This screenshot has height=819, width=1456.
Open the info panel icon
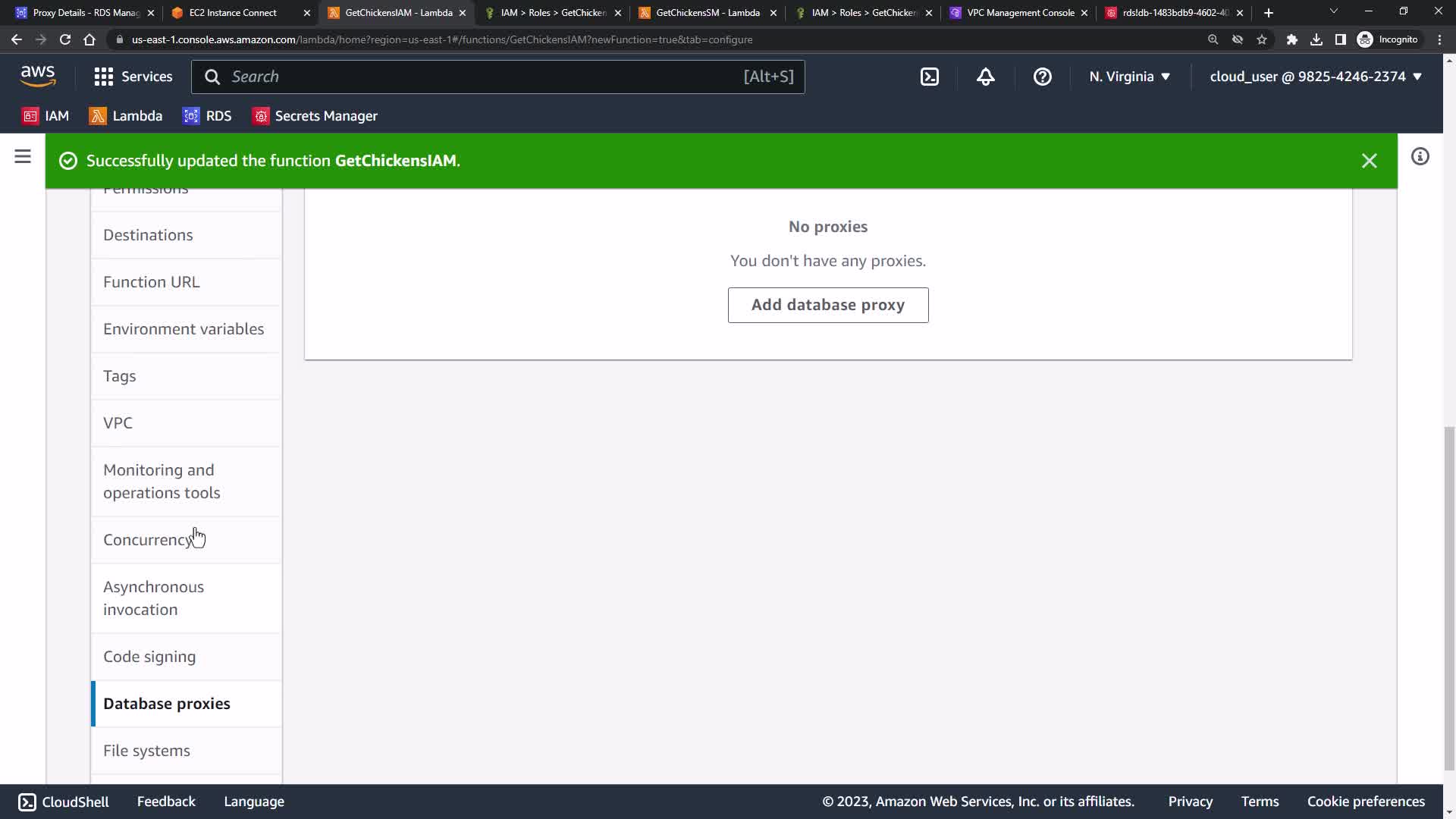pos(1420,157)
